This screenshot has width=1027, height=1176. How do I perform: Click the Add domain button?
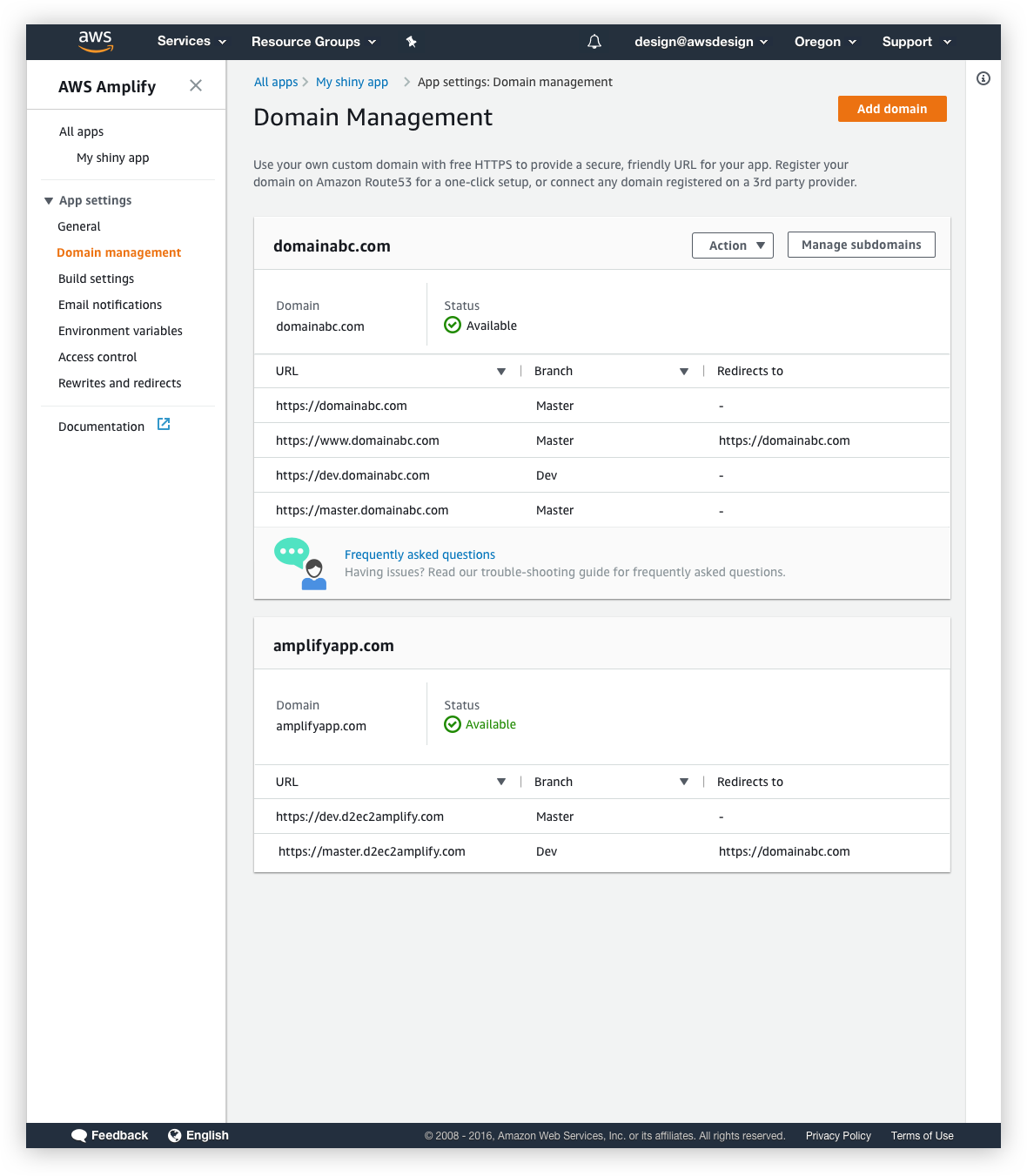[x=892, y=109]
